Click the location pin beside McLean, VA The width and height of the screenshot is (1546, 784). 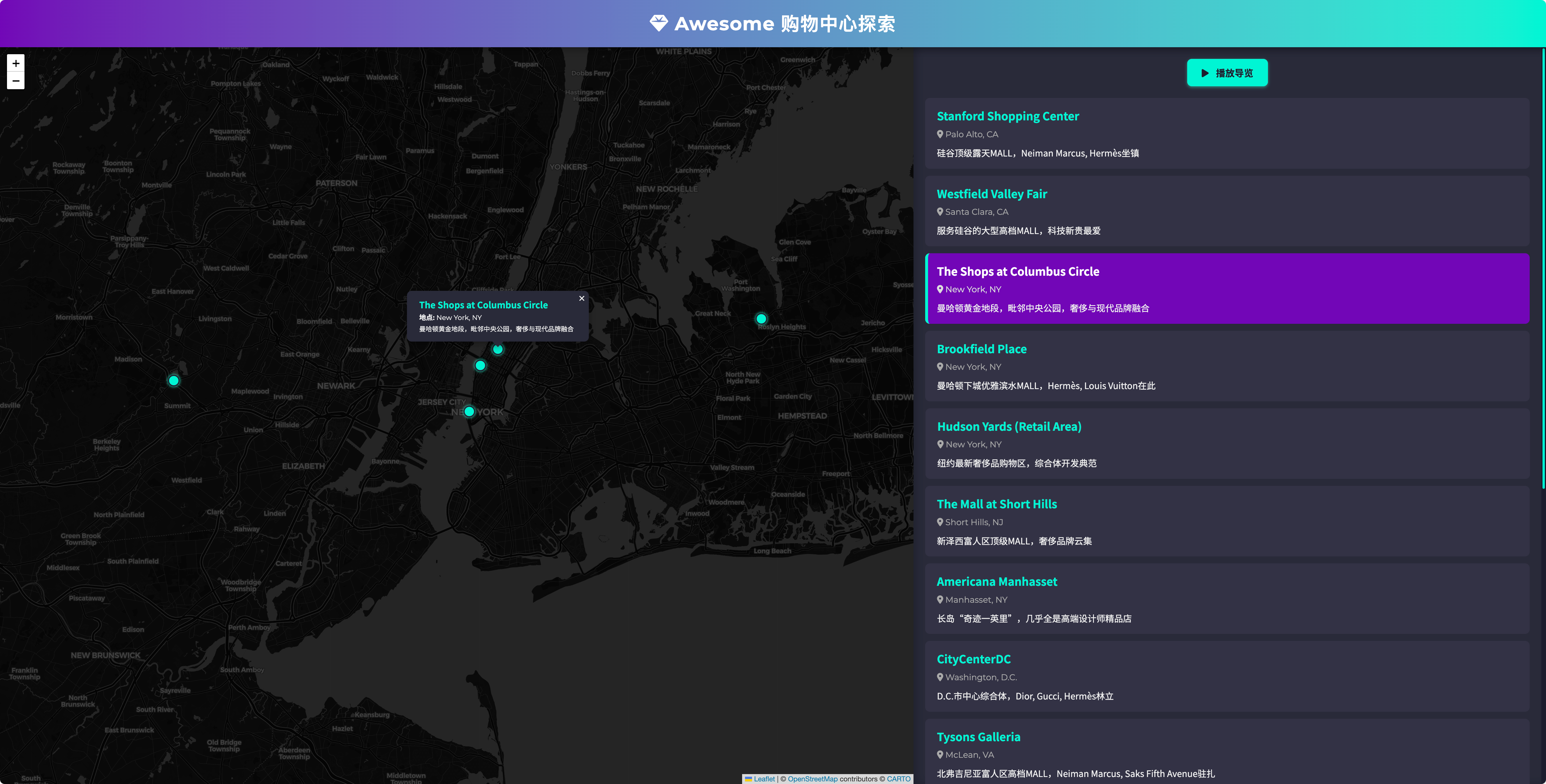tap(940, 755)
